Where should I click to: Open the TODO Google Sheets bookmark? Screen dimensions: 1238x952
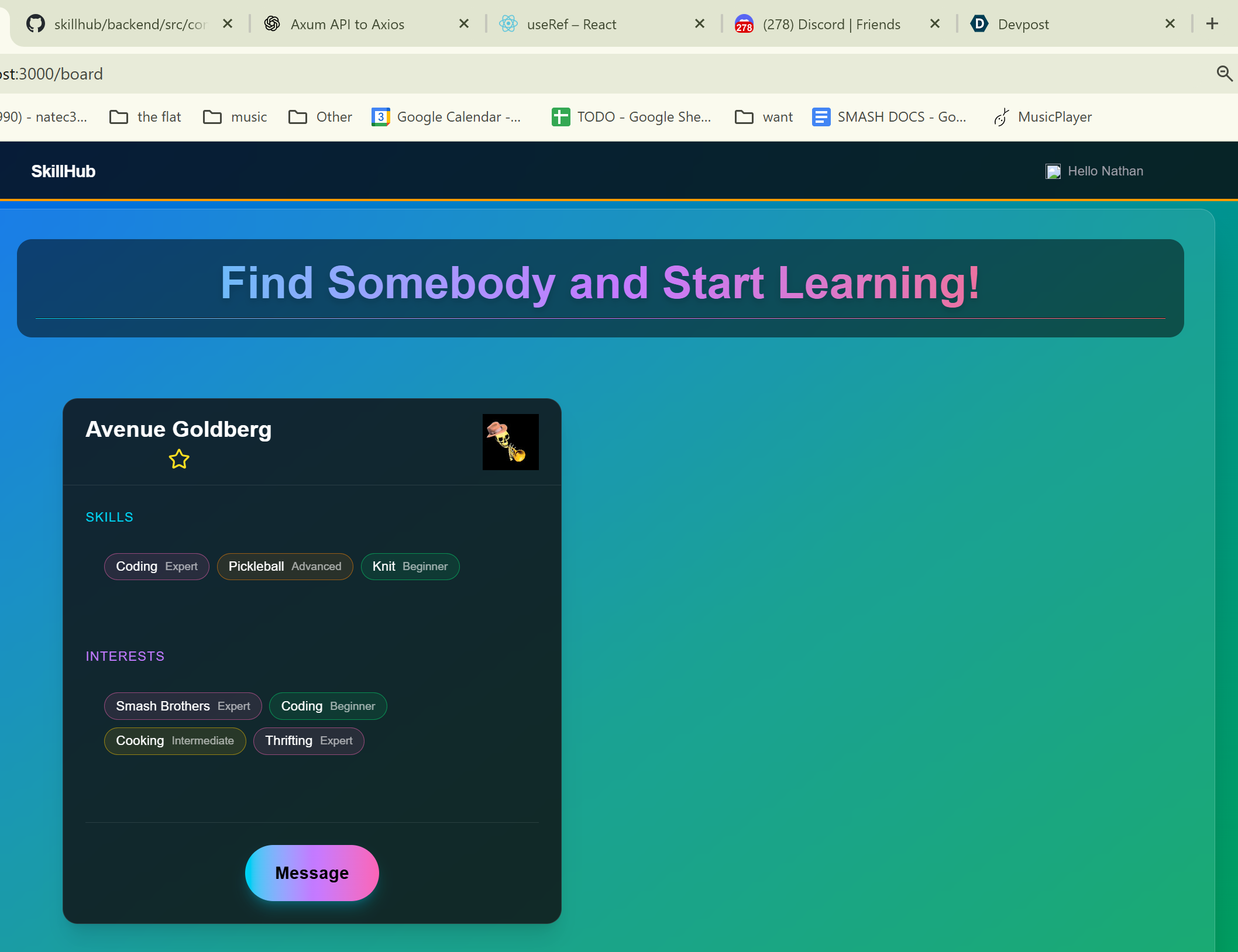[632, 117]
